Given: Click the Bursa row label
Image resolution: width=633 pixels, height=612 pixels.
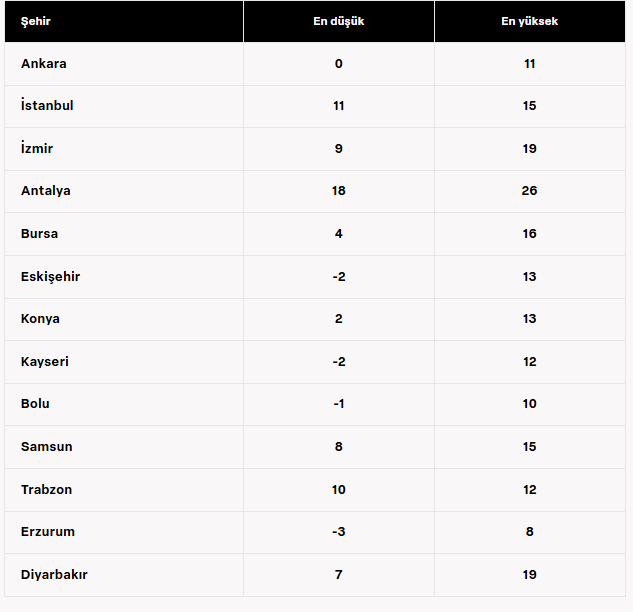Looking at the screenshot, I should click(x=40, y=234).
